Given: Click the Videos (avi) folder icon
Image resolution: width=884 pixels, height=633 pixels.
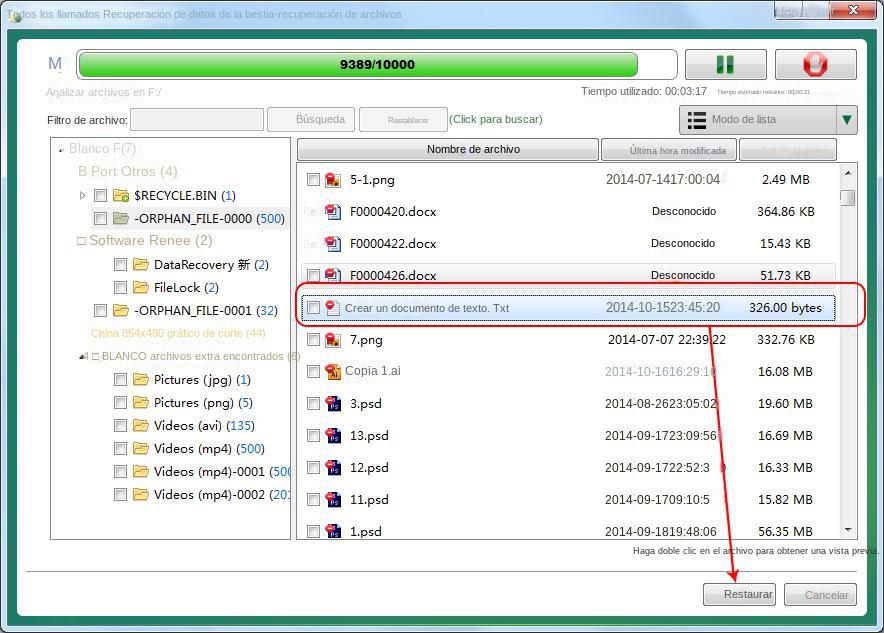Looking at the screenshot, I should tap(140, 426).
